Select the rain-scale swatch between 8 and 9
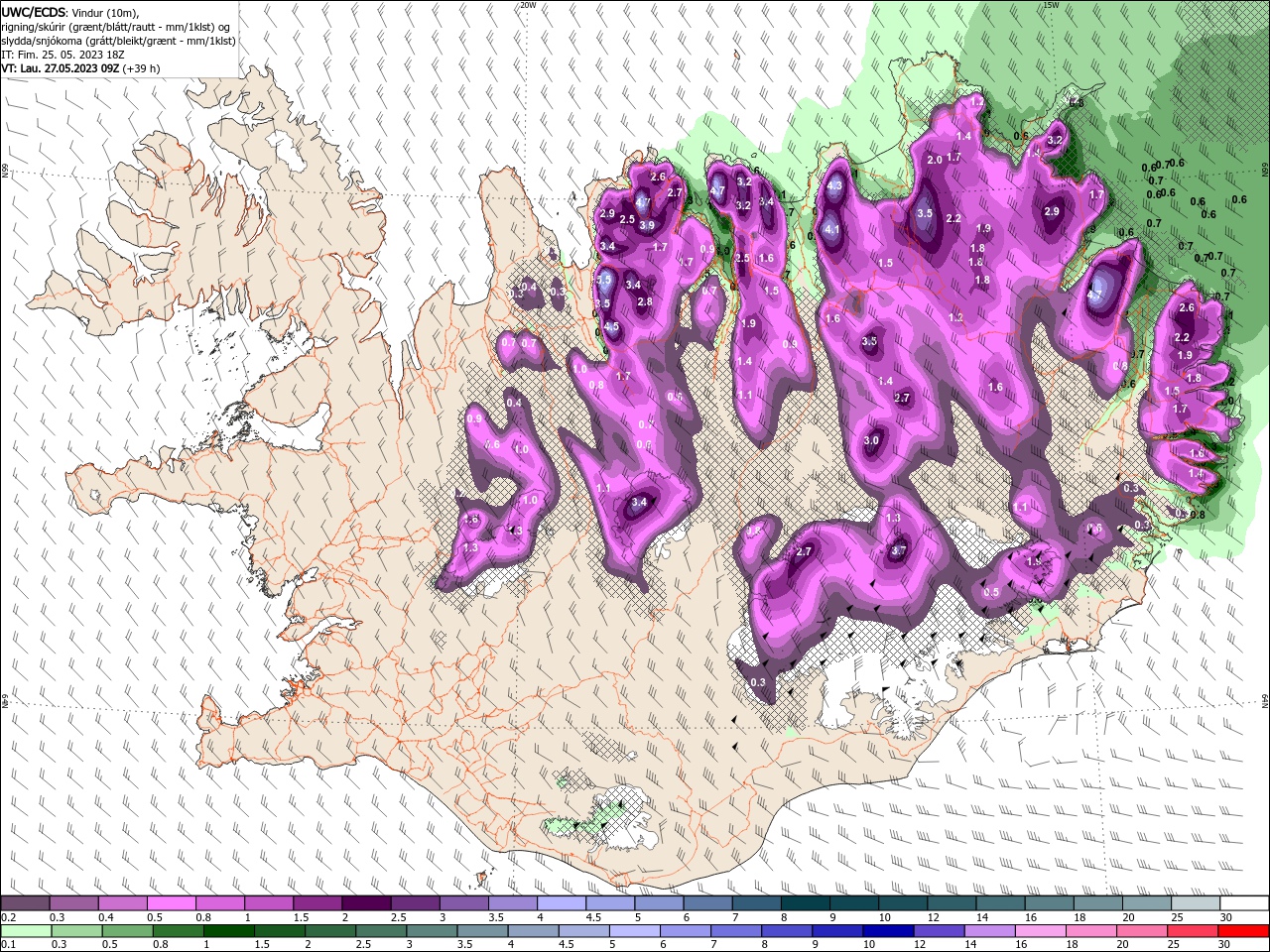The height and width of the screenshot is (952, 1270). click(787, 931)
